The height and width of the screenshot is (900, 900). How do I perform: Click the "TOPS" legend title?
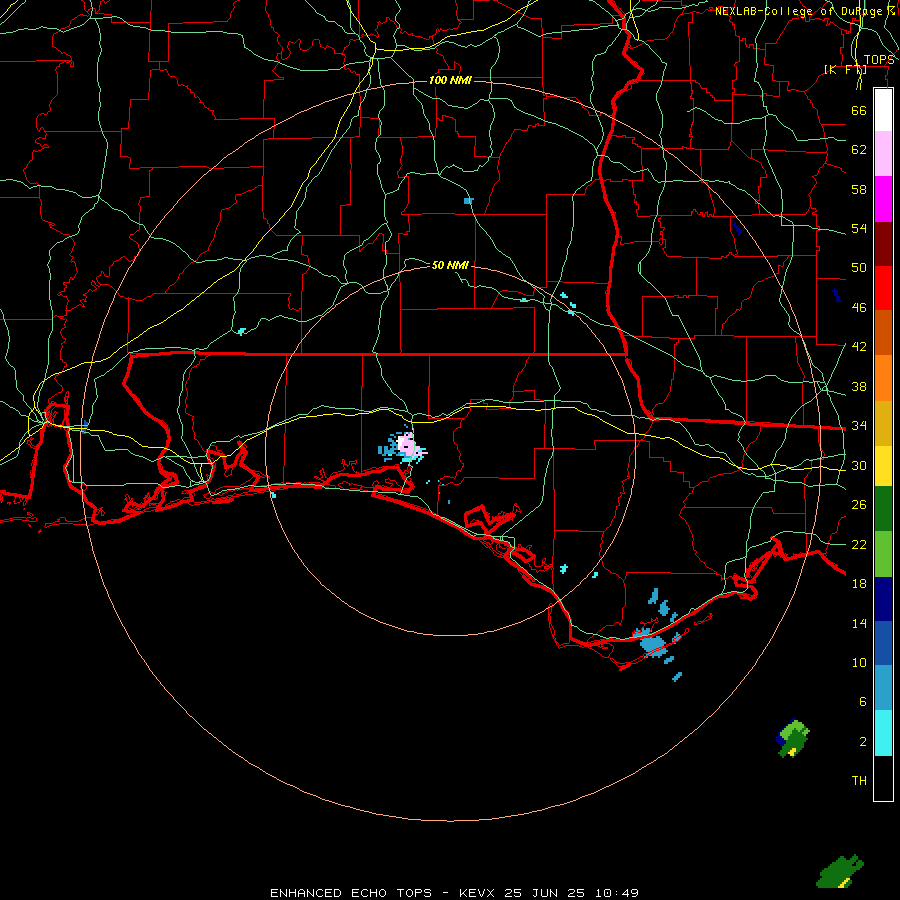coord(879,60)
